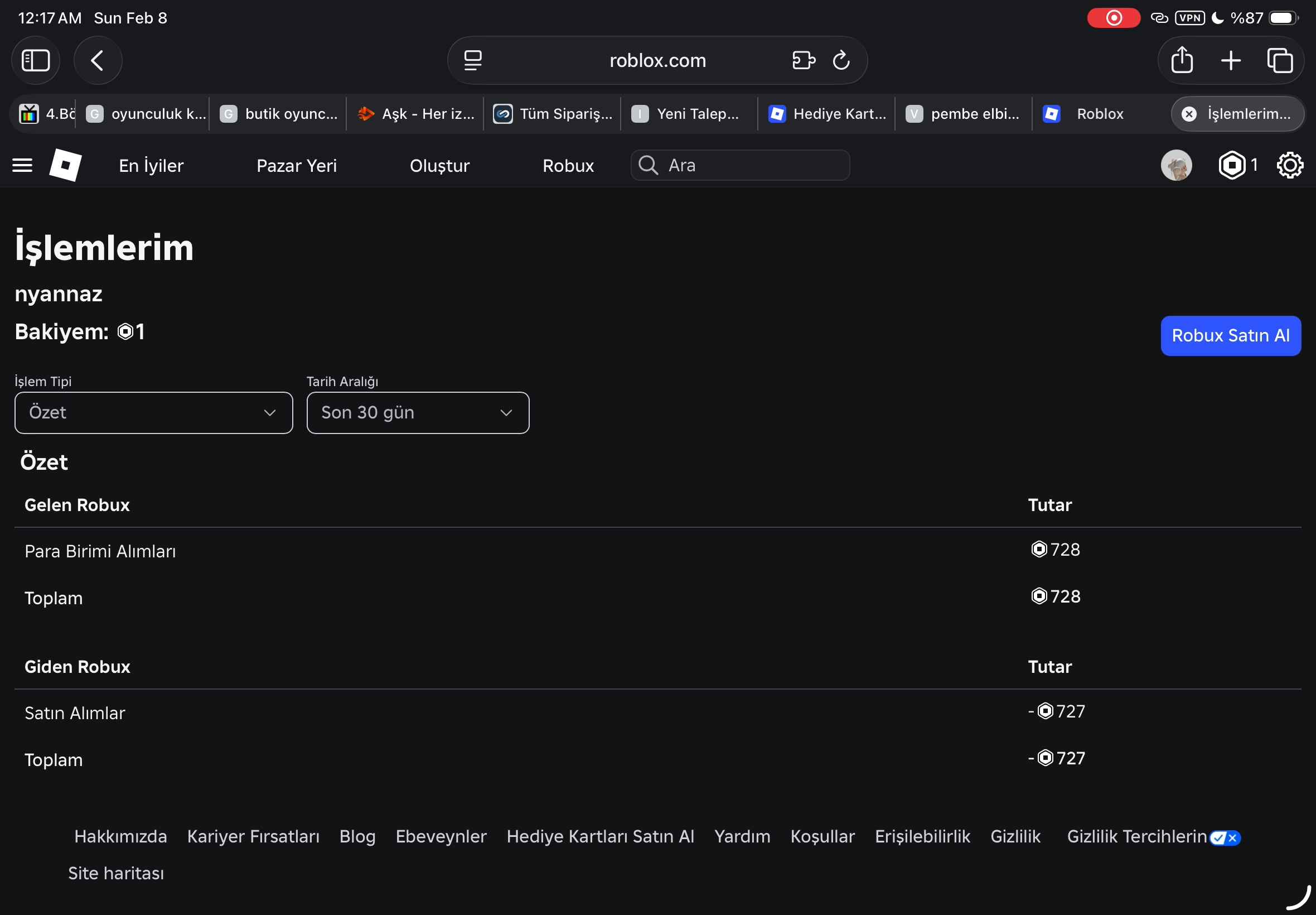Open the En İyiler menu
This screenshot has width=1316, height=915.
151,166
